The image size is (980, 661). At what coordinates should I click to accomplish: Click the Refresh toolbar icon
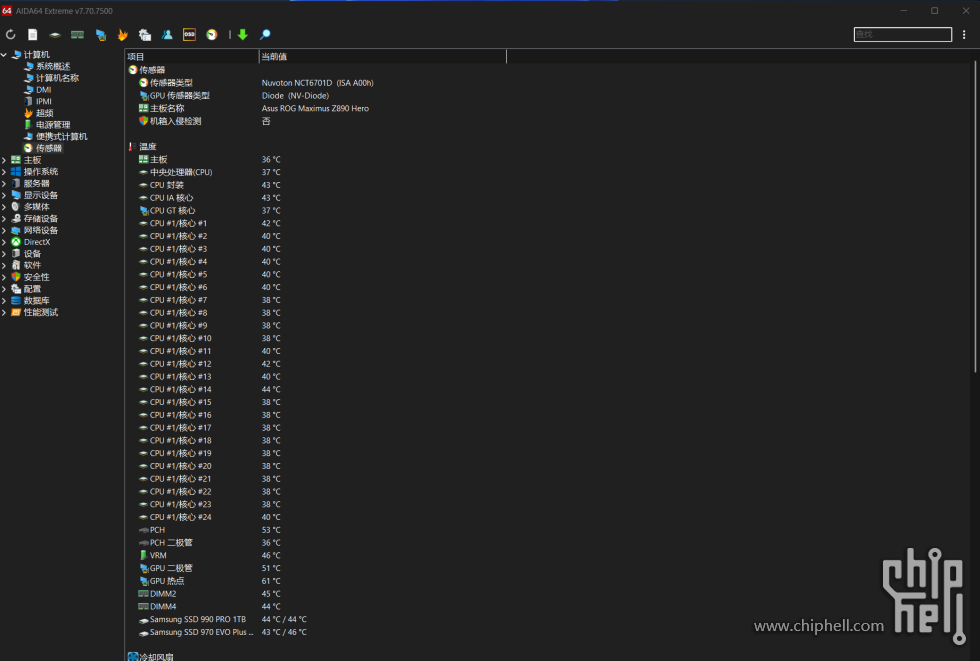click(11, 34)
